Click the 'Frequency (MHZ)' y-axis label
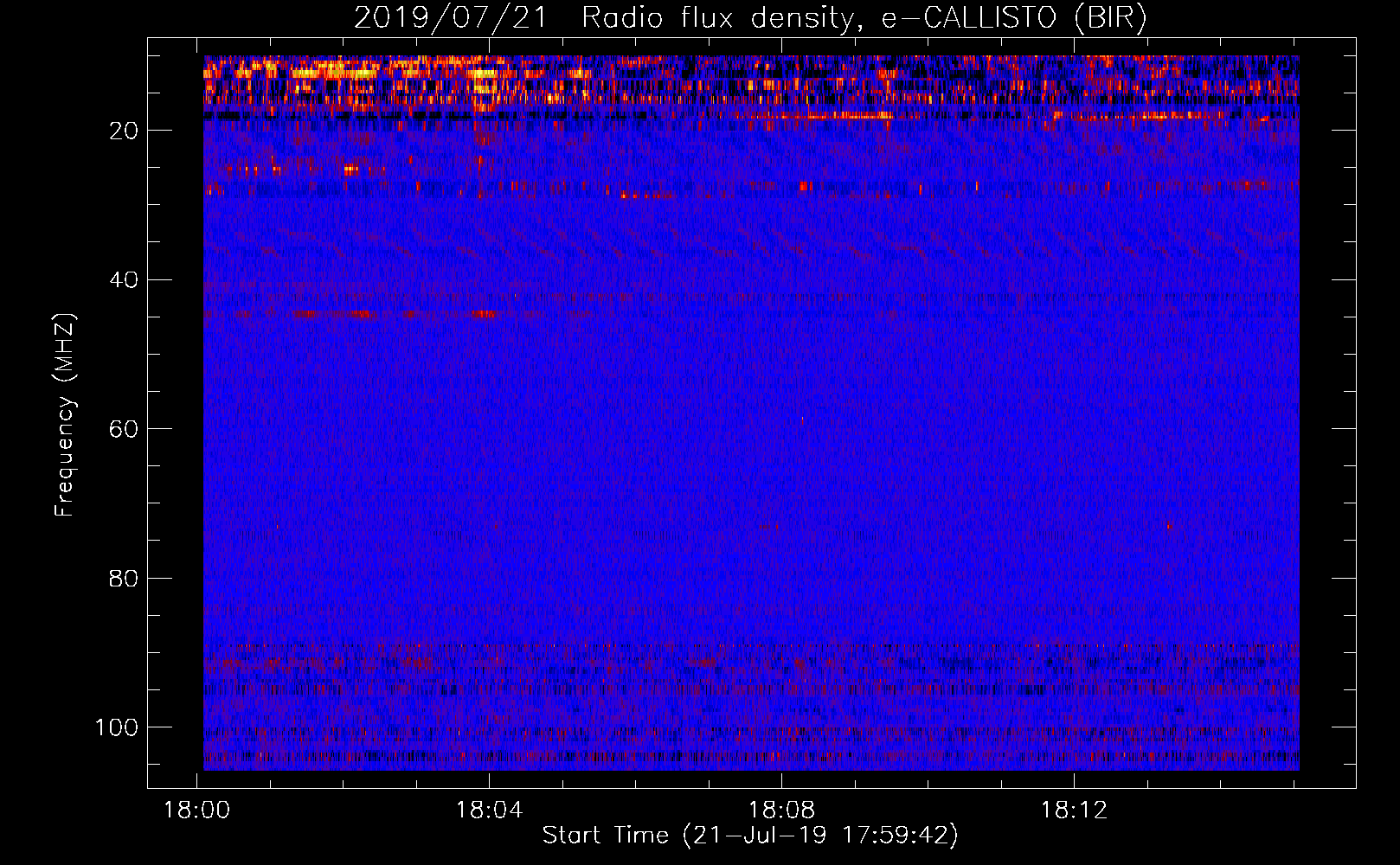 point(65,415)
